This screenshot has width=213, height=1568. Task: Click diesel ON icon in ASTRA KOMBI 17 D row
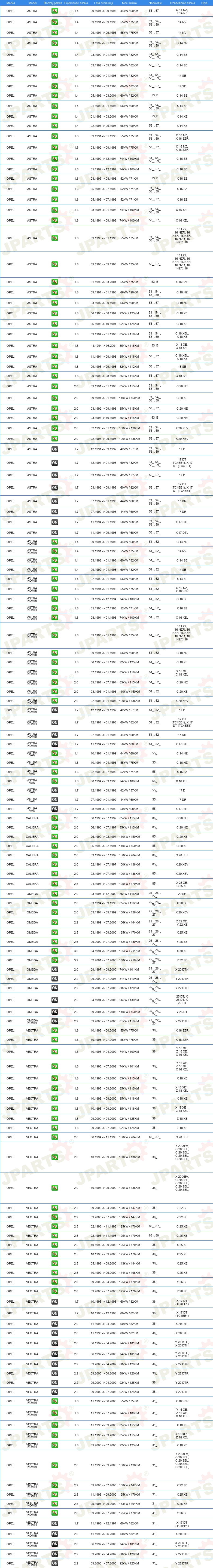(x=55, y=710)
